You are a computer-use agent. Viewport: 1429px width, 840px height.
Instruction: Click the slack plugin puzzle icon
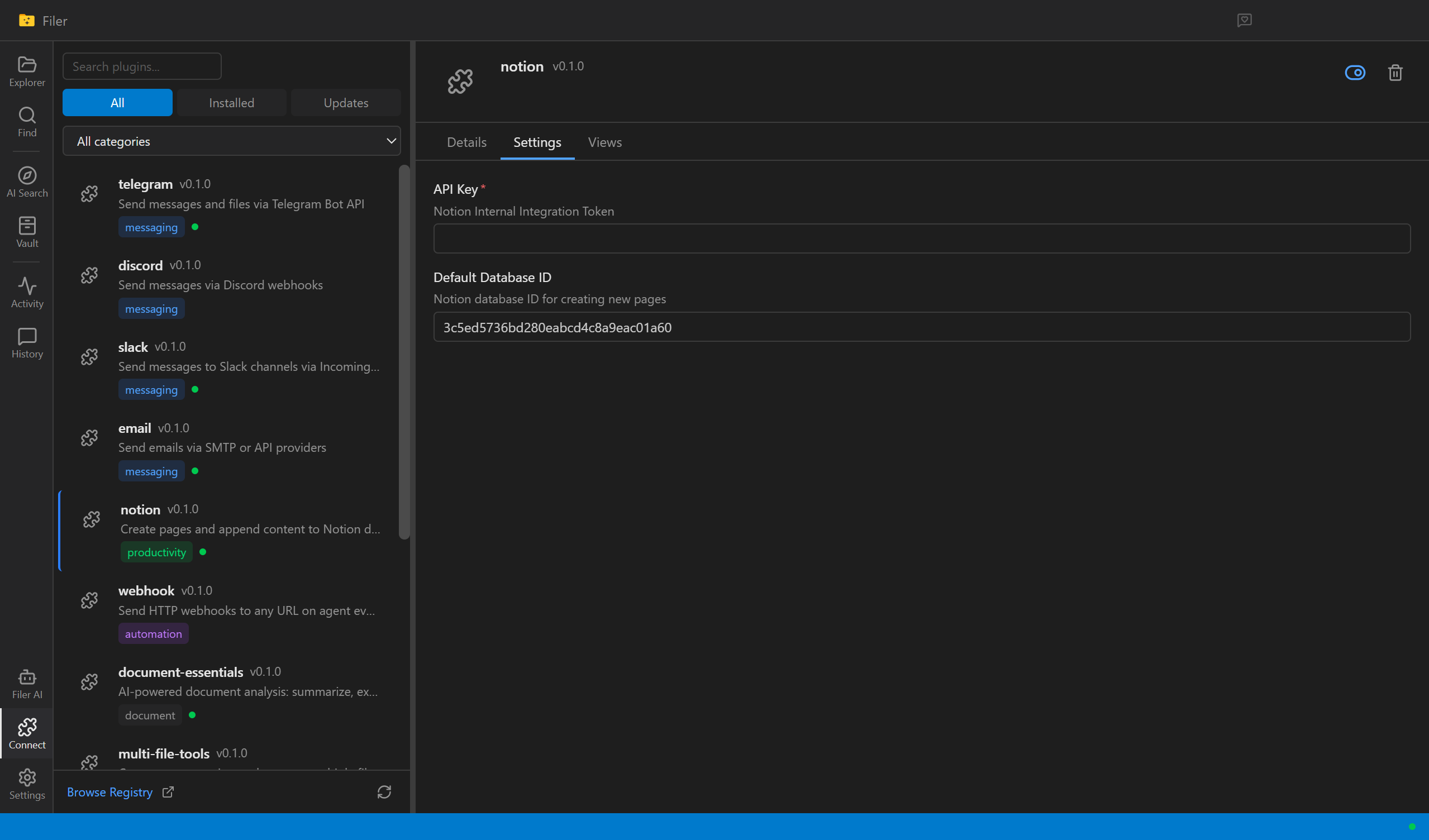pos(89,357)
